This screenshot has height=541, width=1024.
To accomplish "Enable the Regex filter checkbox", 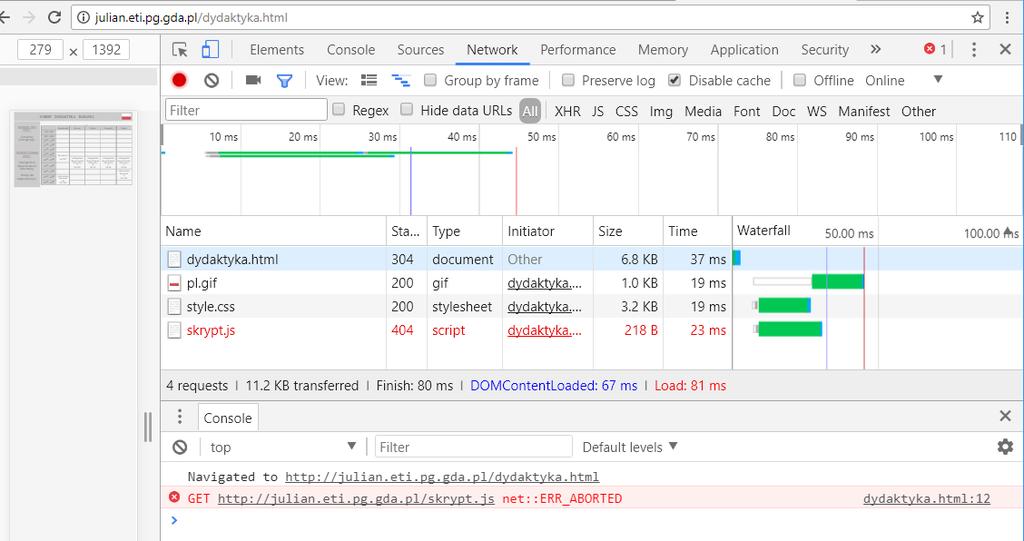I will click(x=338, y=109).
